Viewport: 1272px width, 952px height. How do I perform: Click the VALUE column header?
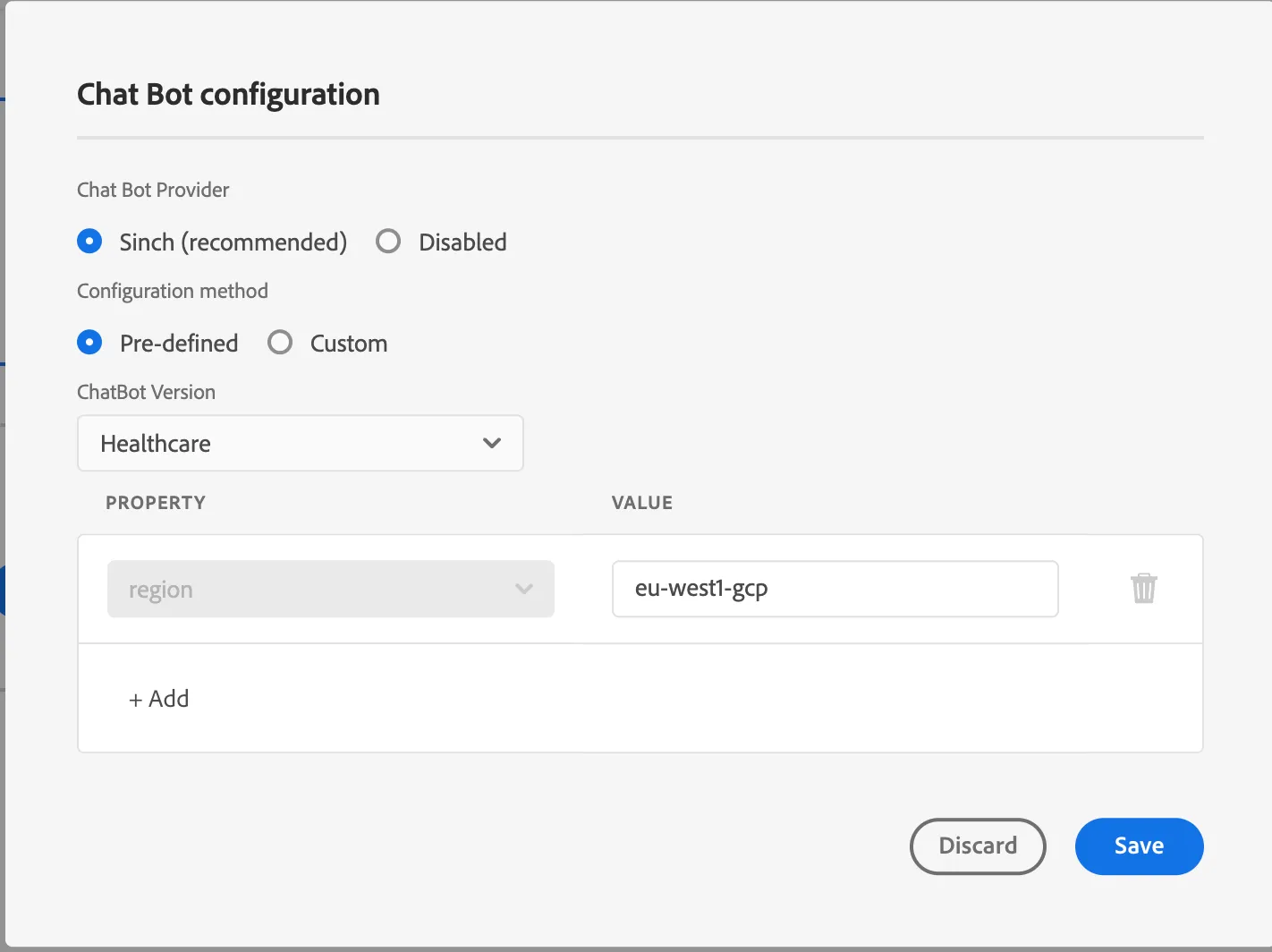(642, 503)
